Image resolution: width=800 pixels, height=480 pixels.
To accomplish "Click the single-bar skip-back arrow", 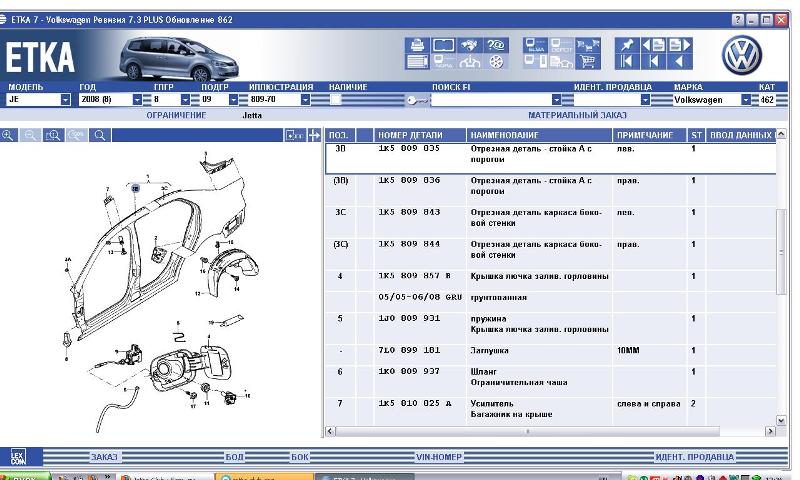I will point(653,62).
